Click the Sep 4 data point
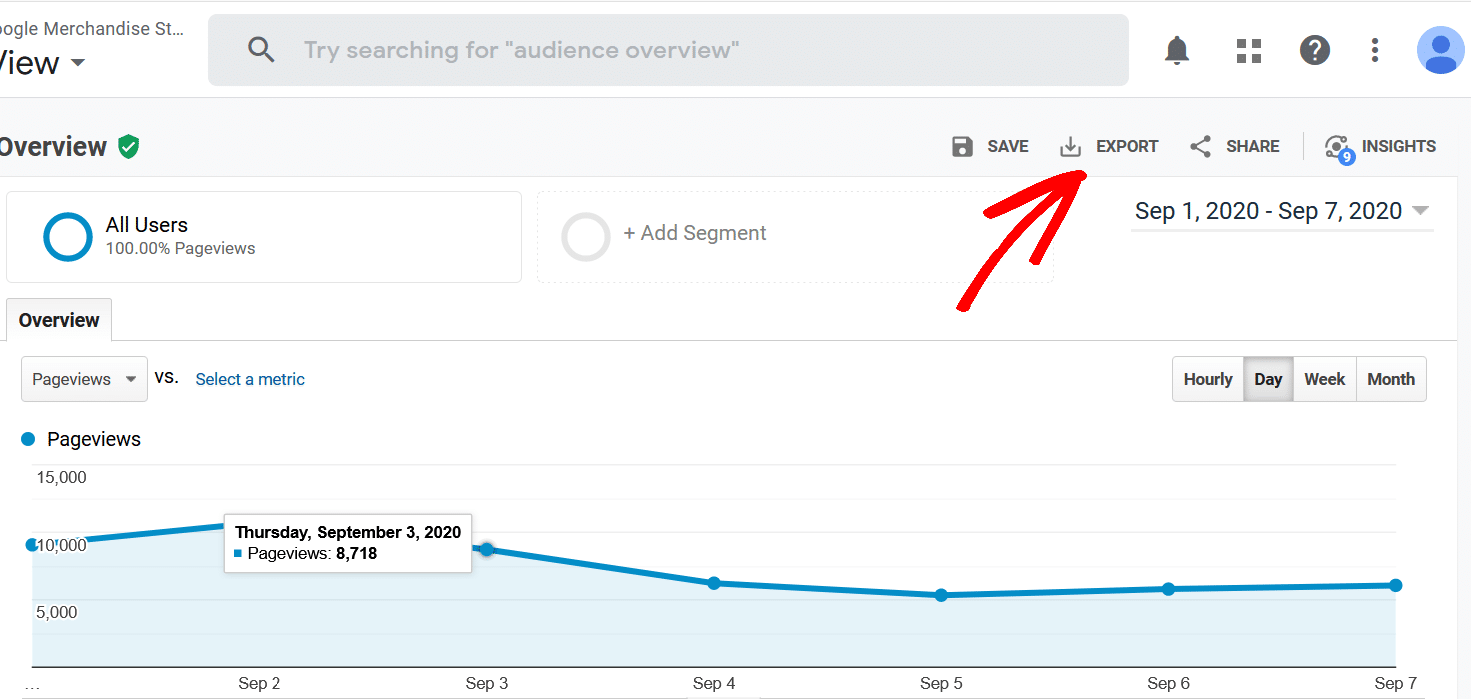1471x699 pixels. click(714, 583)
